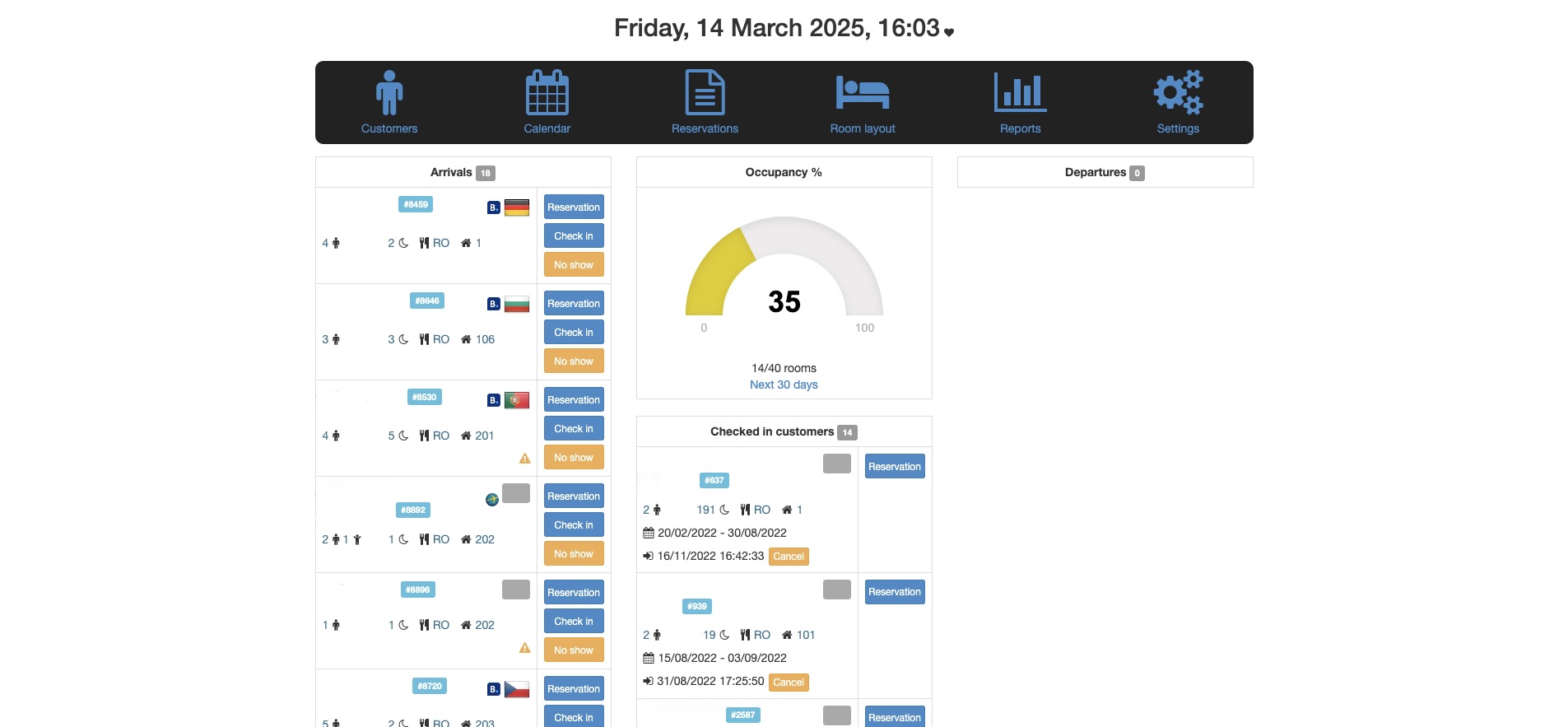Open the Customers section icon

389,92
